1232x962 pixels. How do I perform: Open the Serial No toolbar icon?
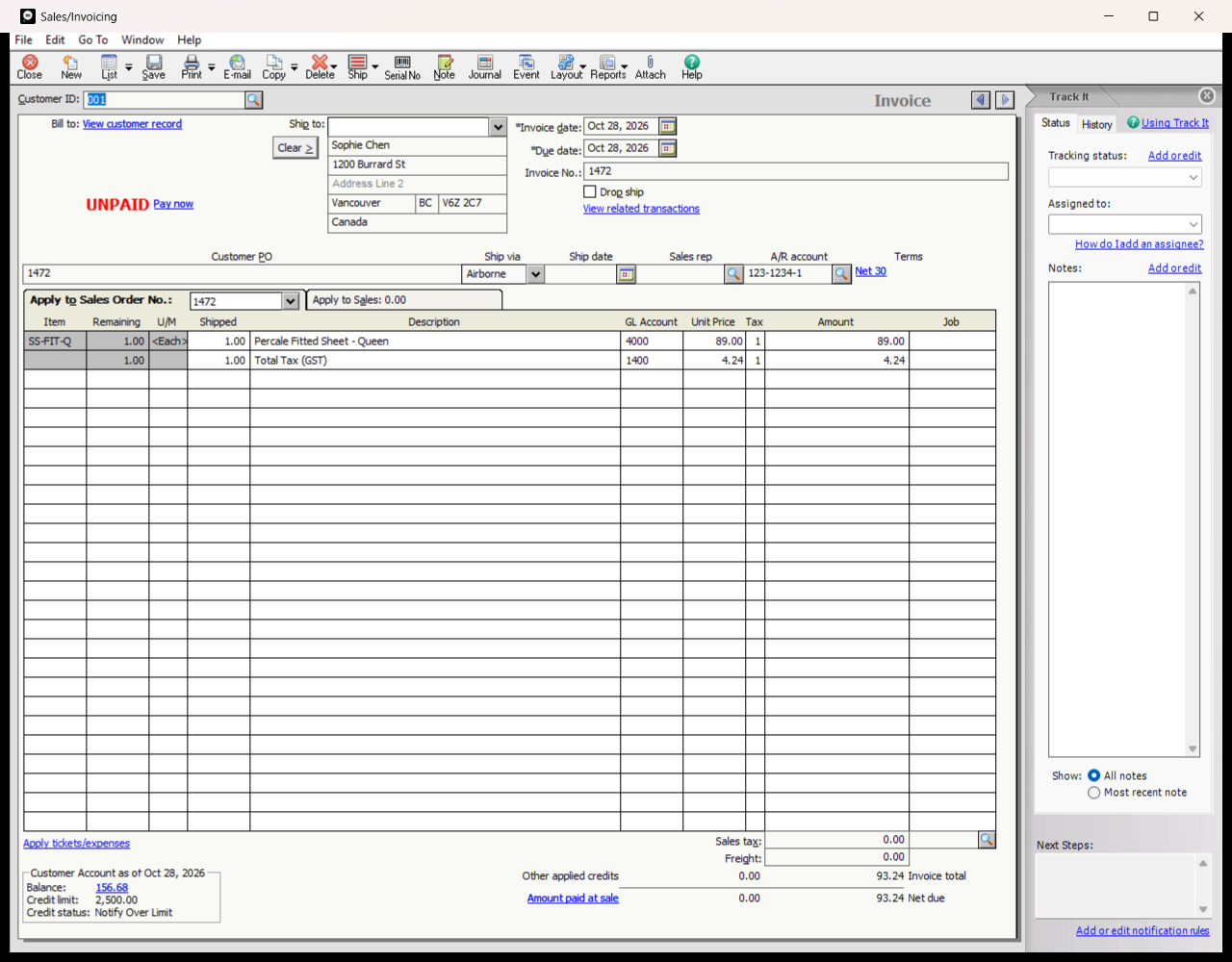pos(402,67)
